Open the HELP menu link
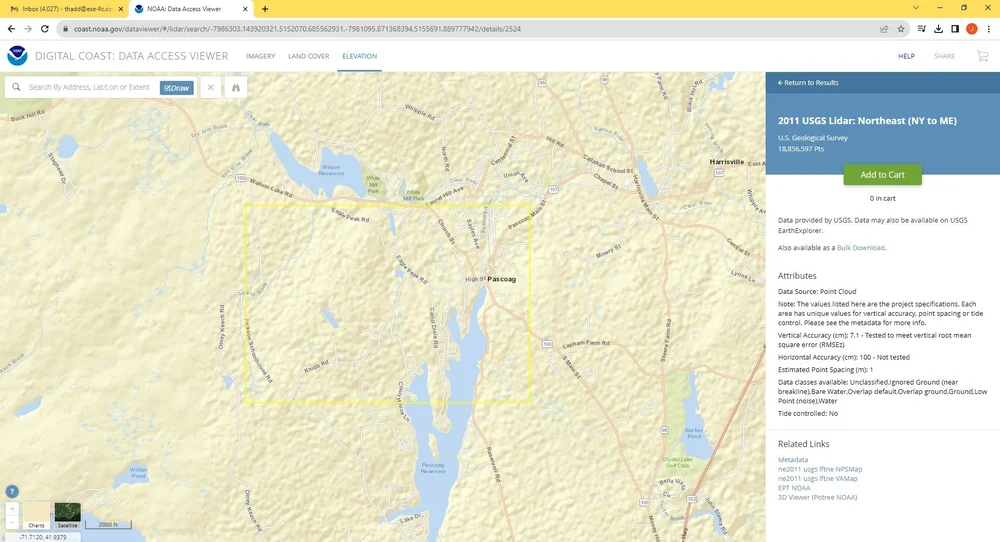The image size is (1000, 542). (906, 56)
